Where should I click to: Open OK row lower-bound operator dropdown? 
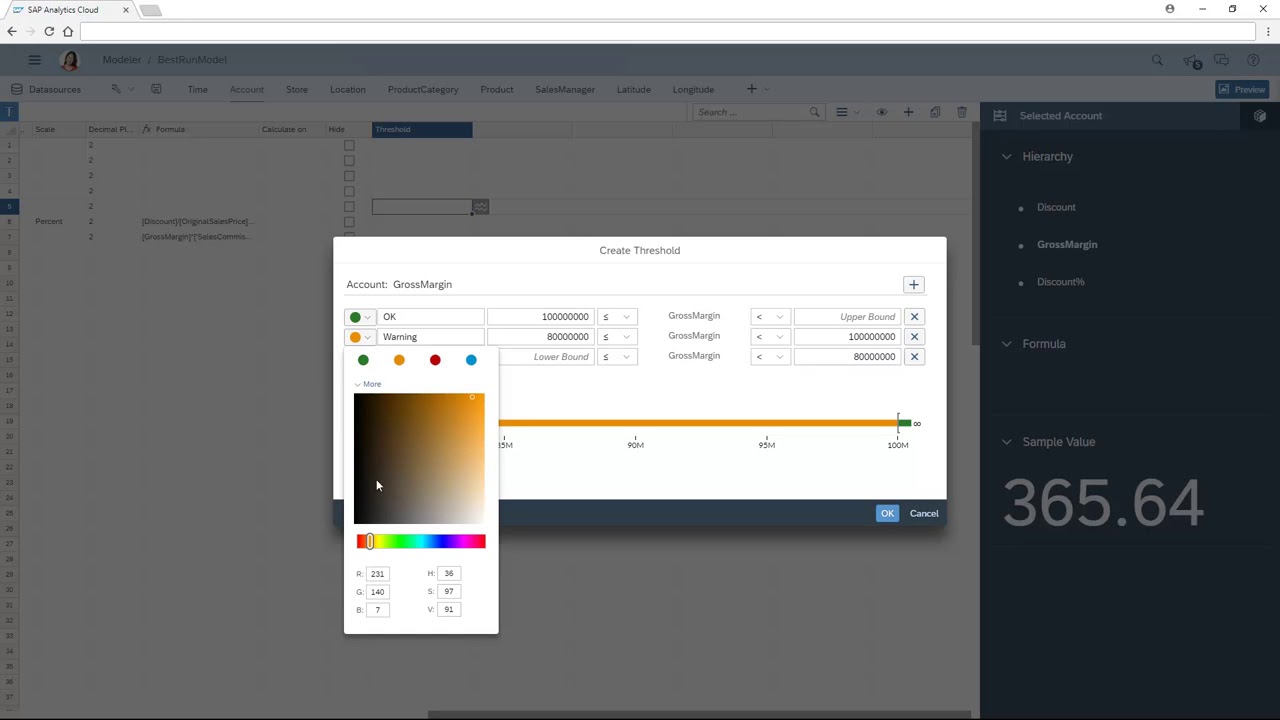coord(616,317)
